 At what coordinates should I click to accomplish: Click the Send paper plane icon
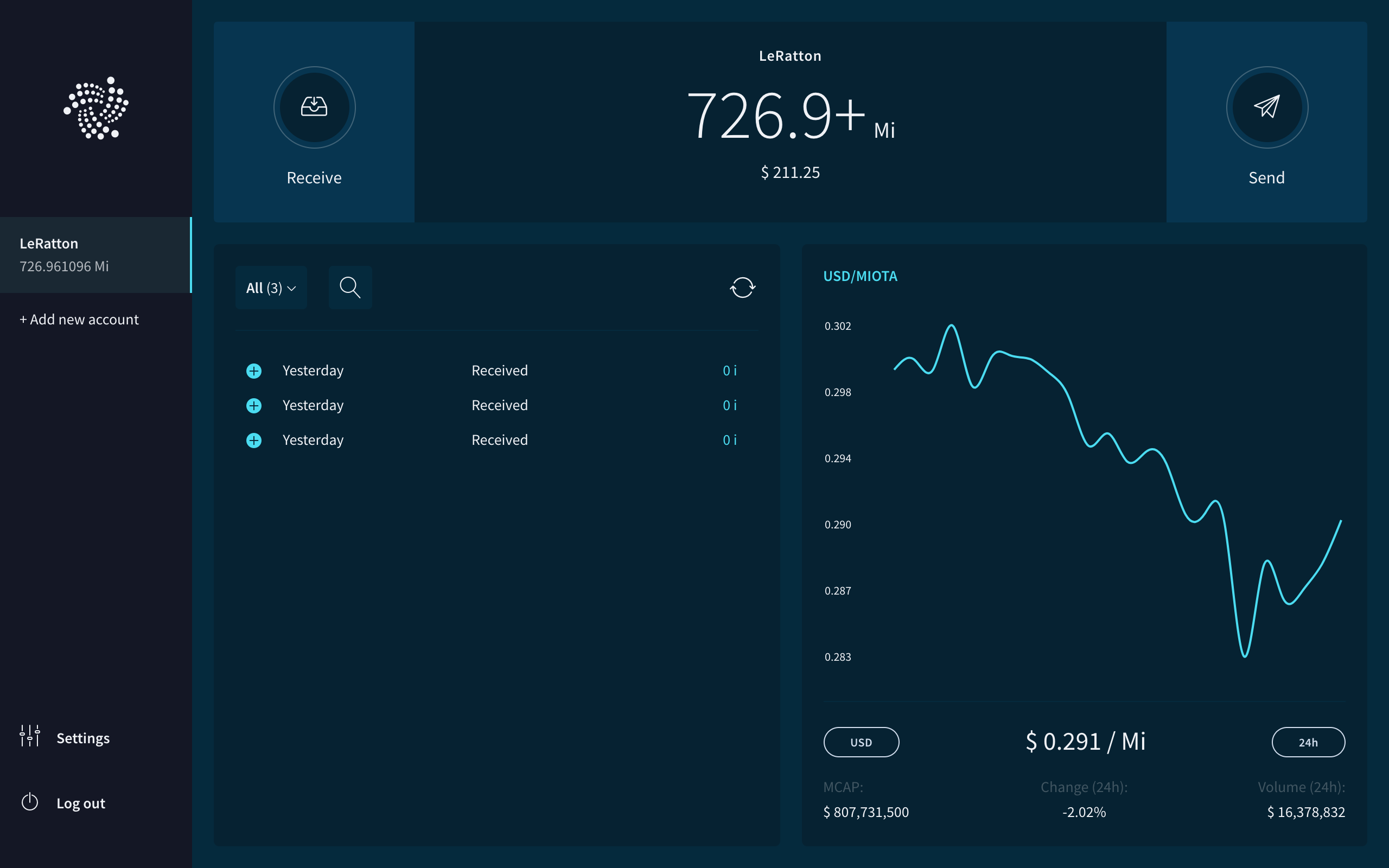(x=1267, y=107)
